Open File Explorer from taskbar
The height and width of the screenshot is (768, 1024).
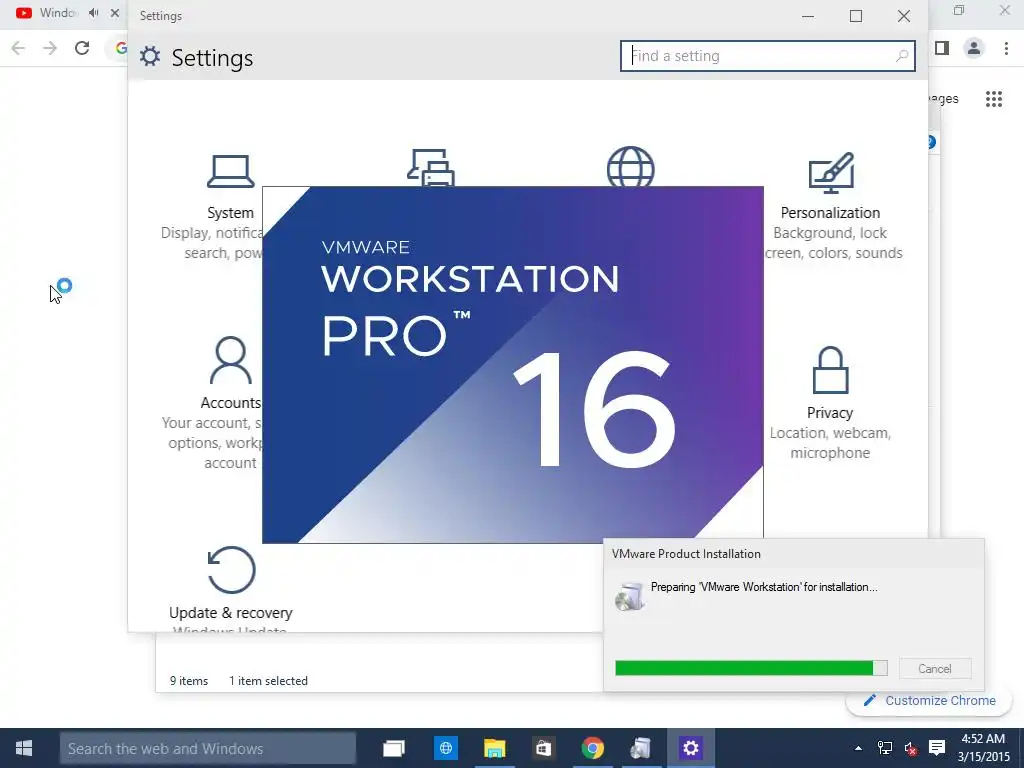coord(494,748)
